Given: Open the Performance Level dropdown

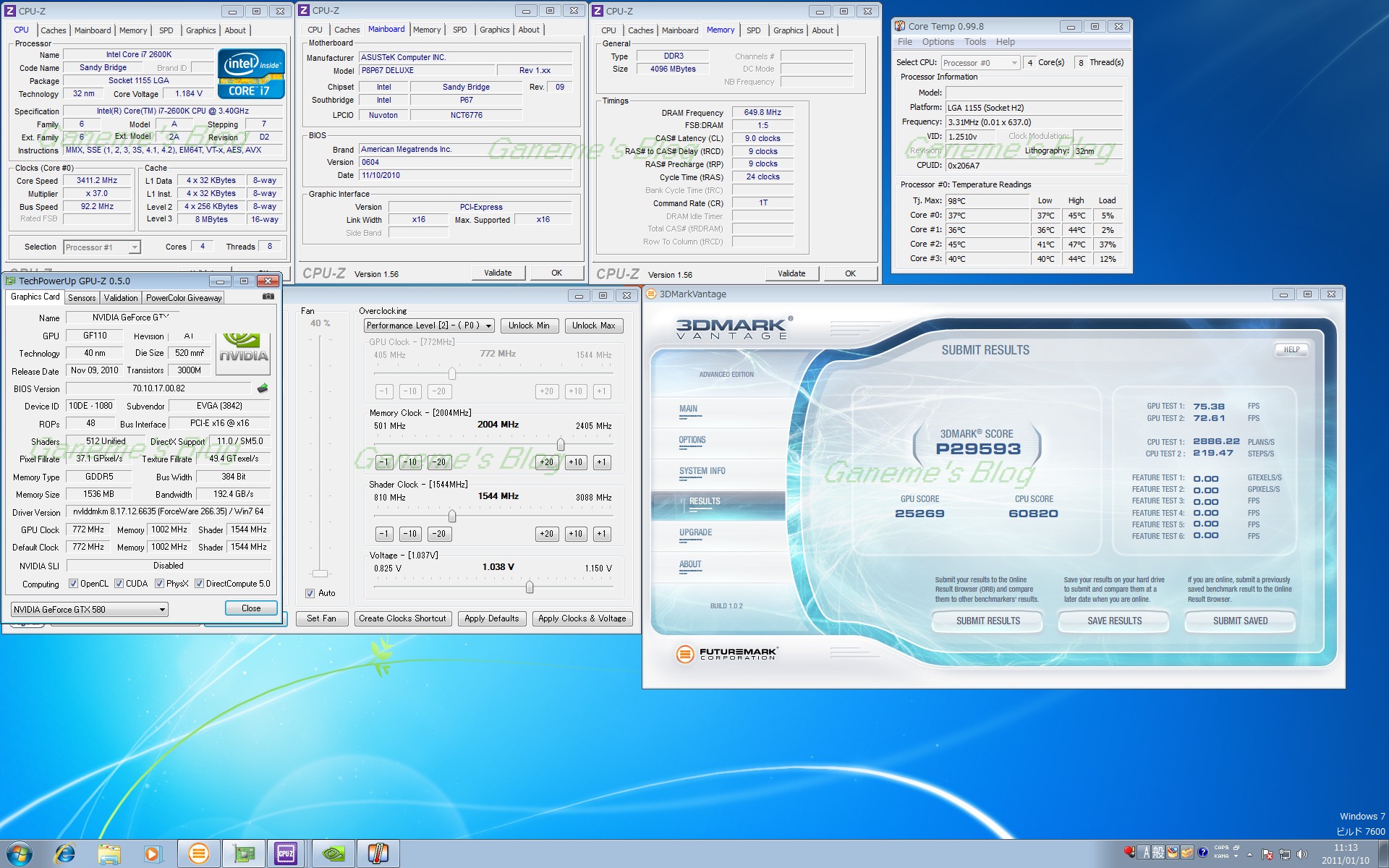Looking at the screenshot, I should pos(429,325).
